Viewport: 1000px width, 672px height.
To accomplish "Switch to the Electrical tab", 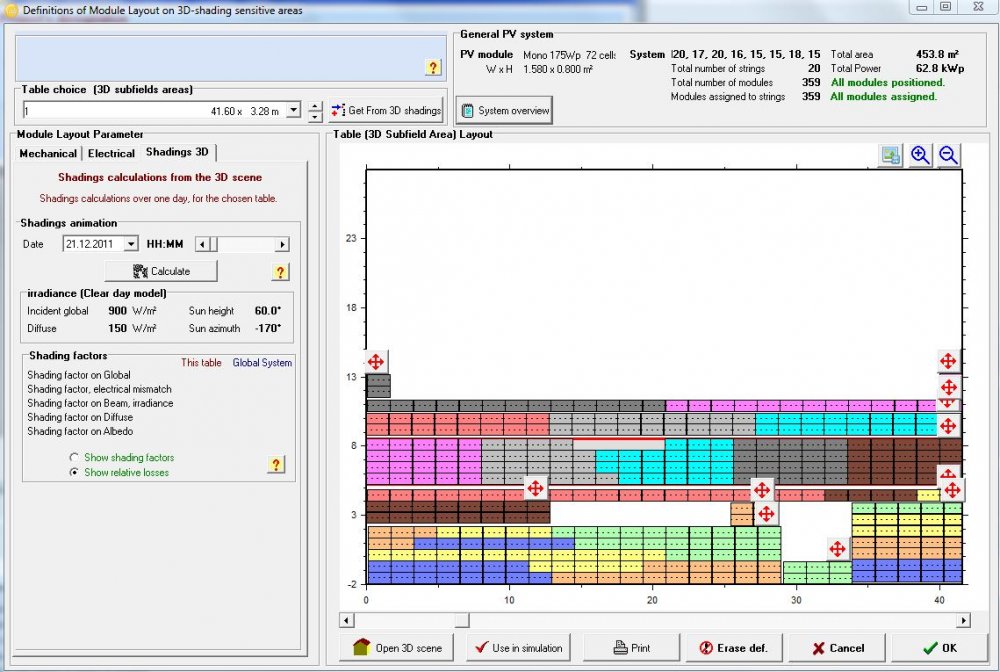I will (x=111, y=153).
